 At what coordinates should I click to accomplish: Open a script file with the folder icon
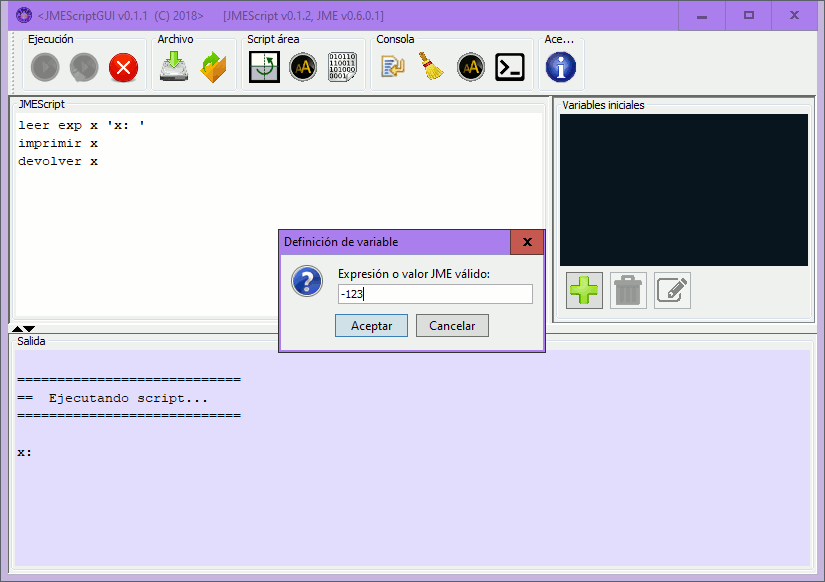pyautogui.click(x=213, y=67)
